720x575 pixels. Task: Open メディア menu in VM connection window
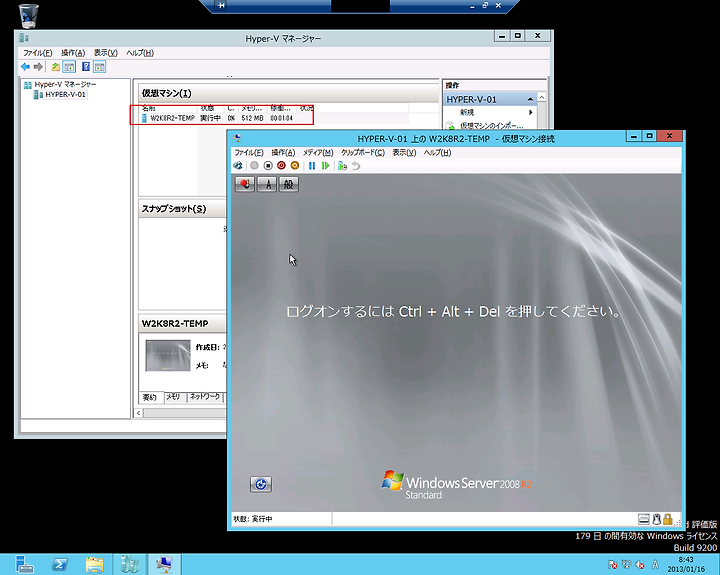[x=318, y=152]
